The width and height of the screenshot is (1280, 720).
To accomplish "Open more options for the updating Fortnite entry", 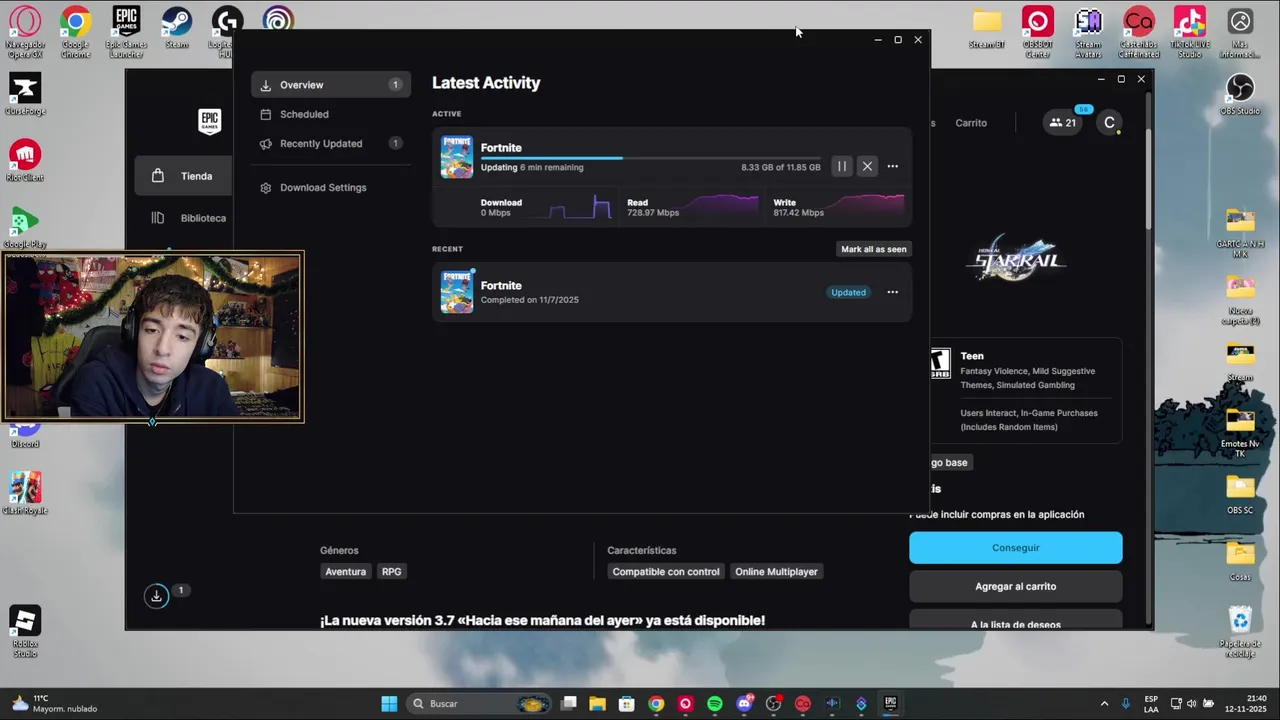I will point(893,167).
